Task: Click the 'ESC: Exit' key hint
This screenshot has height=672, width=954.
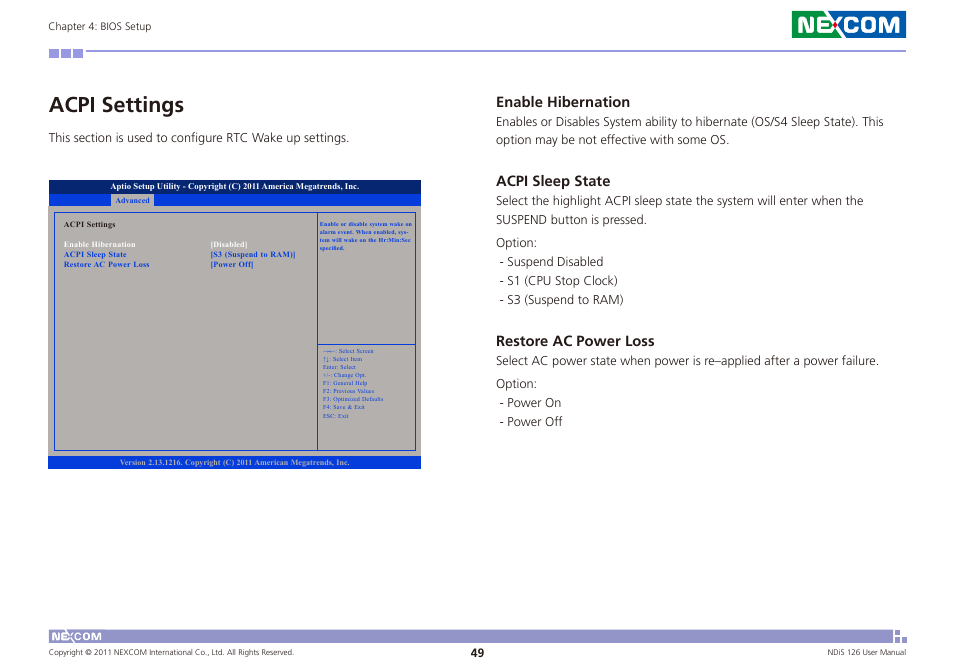Action: pyautogui.click(x=336, y=416)
